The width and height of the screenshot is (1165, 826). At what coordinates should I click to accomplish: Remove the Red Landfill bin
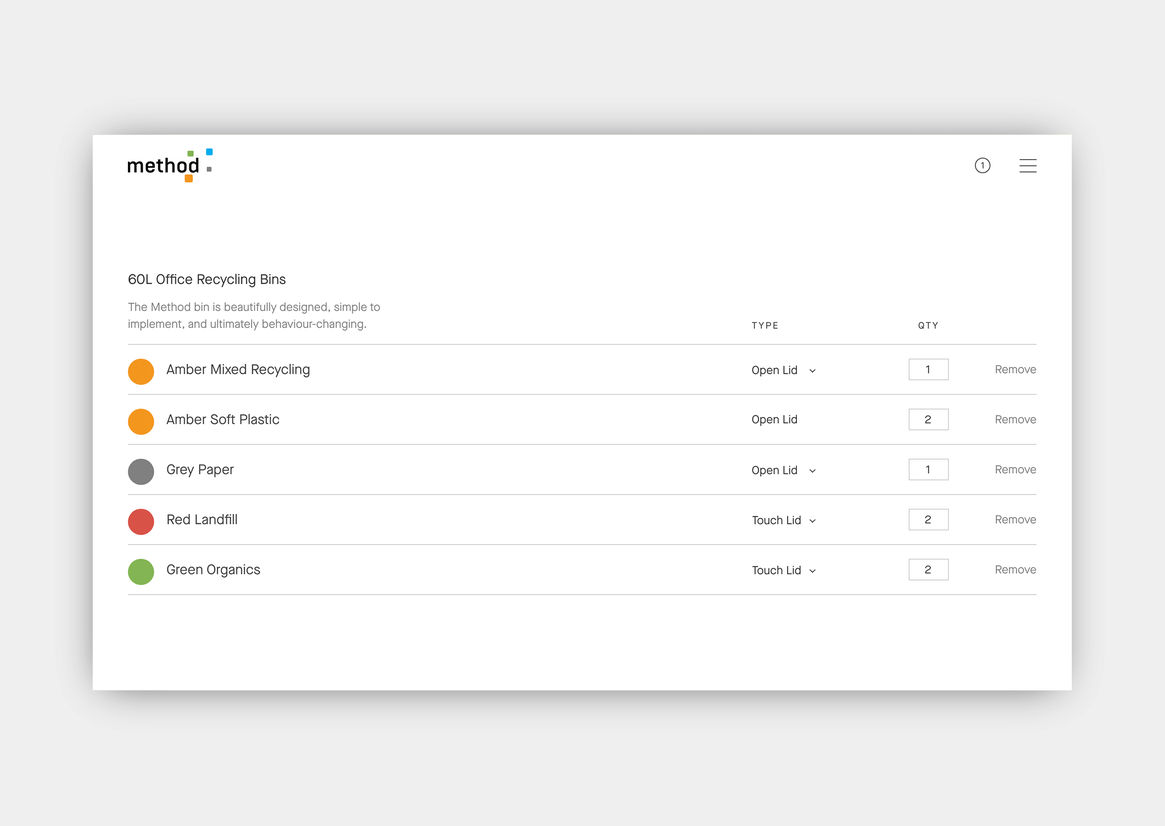coord(1015,520)
